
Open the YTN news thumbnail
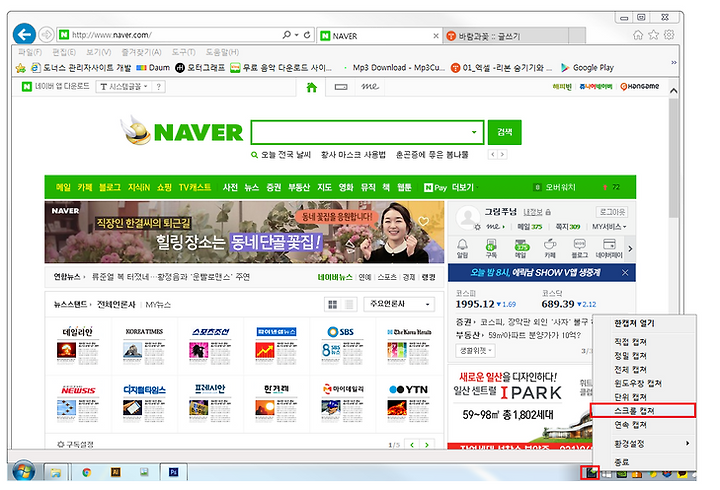409,402
